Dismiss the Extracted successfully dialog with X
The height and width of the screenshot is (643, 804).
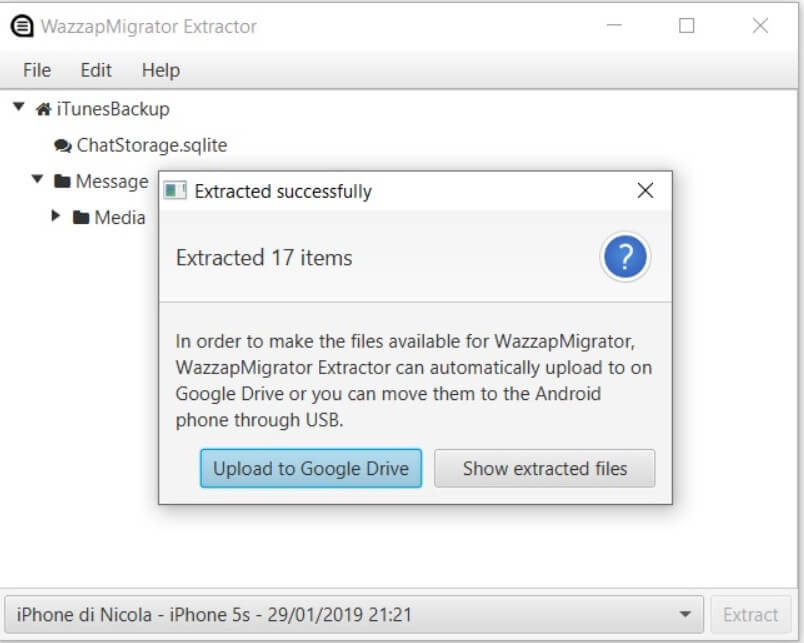pos(645,190)
